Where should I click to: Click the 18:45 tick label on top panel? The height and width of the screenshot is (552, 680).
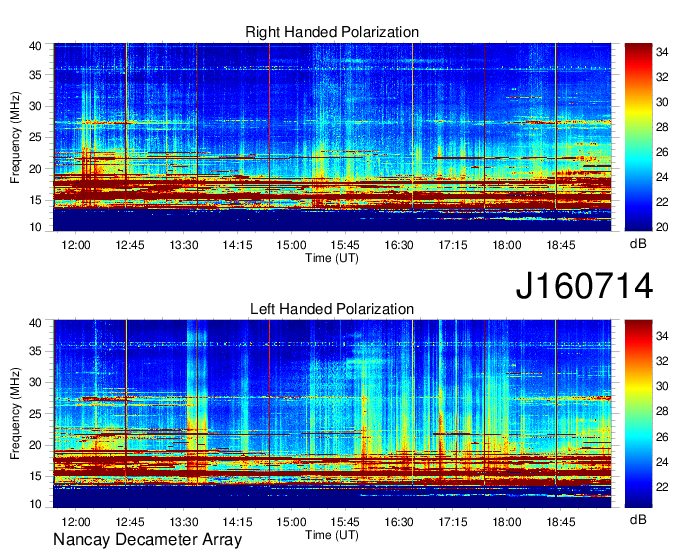561,245
